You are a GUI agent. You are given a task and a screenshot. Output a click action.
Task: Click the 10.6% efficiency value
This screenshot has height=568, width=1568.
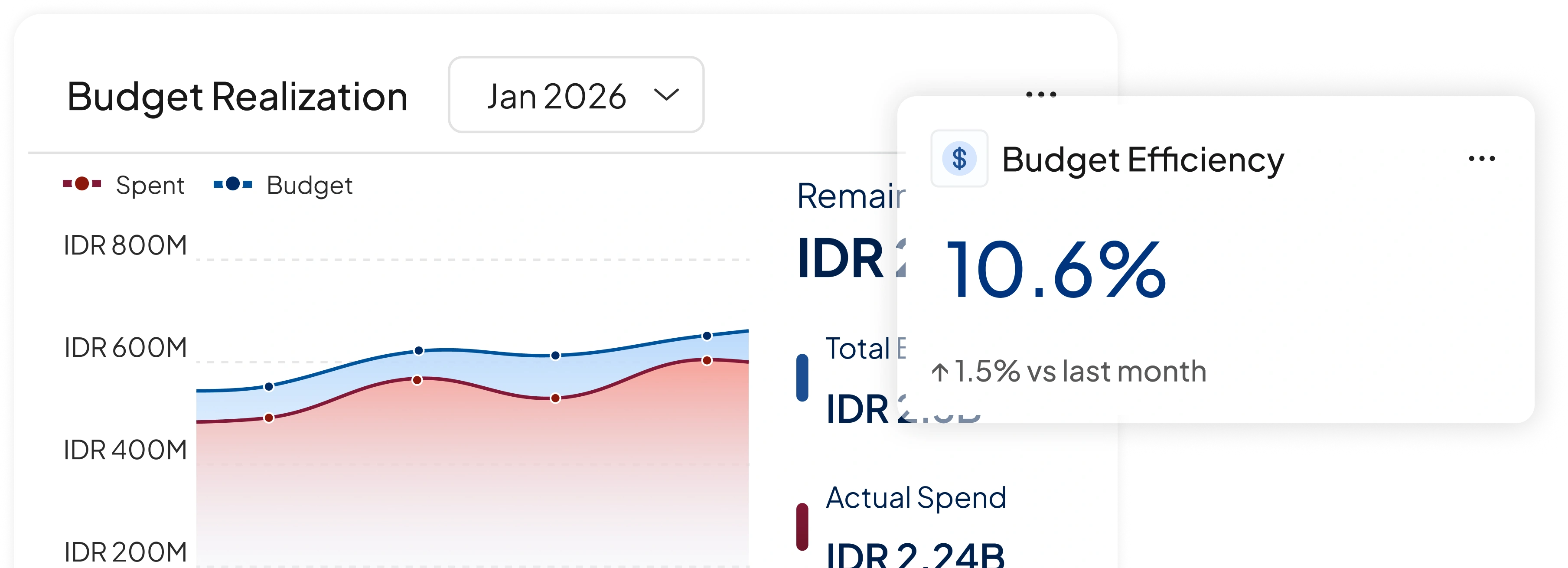(x=1056, y=269)
